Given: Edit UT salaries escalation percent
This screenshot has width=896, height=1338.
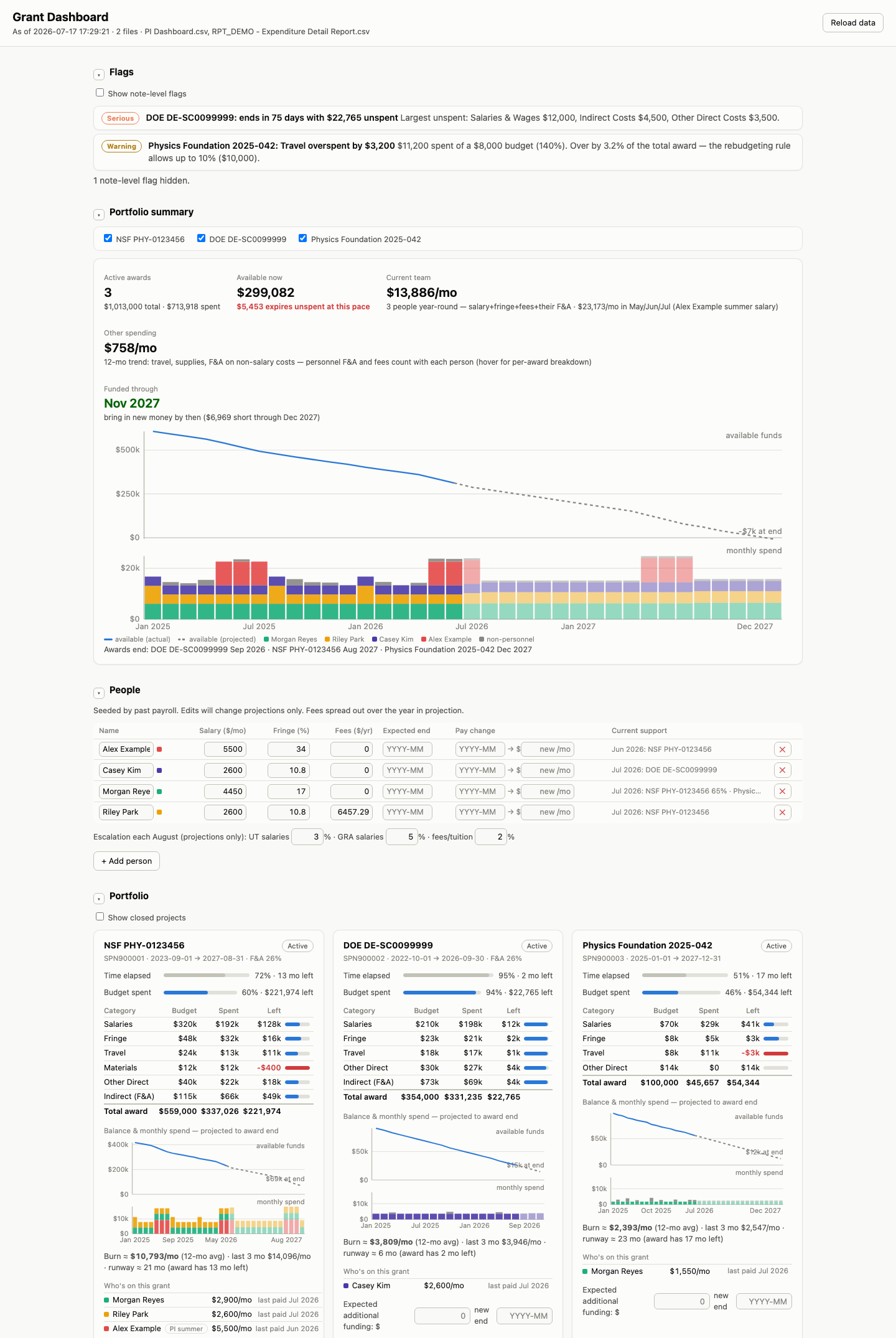Looking at the screenshot, I should [x=307, y=837].
